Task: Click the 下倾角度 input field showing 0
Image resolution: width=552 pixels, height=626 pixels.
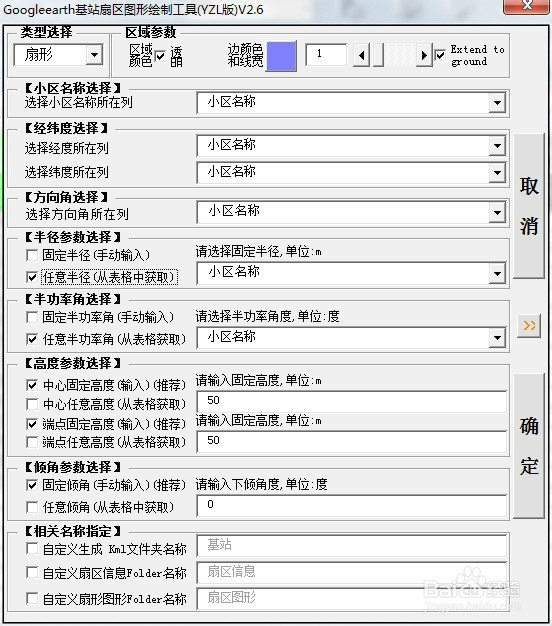Action: click(352, 505)
